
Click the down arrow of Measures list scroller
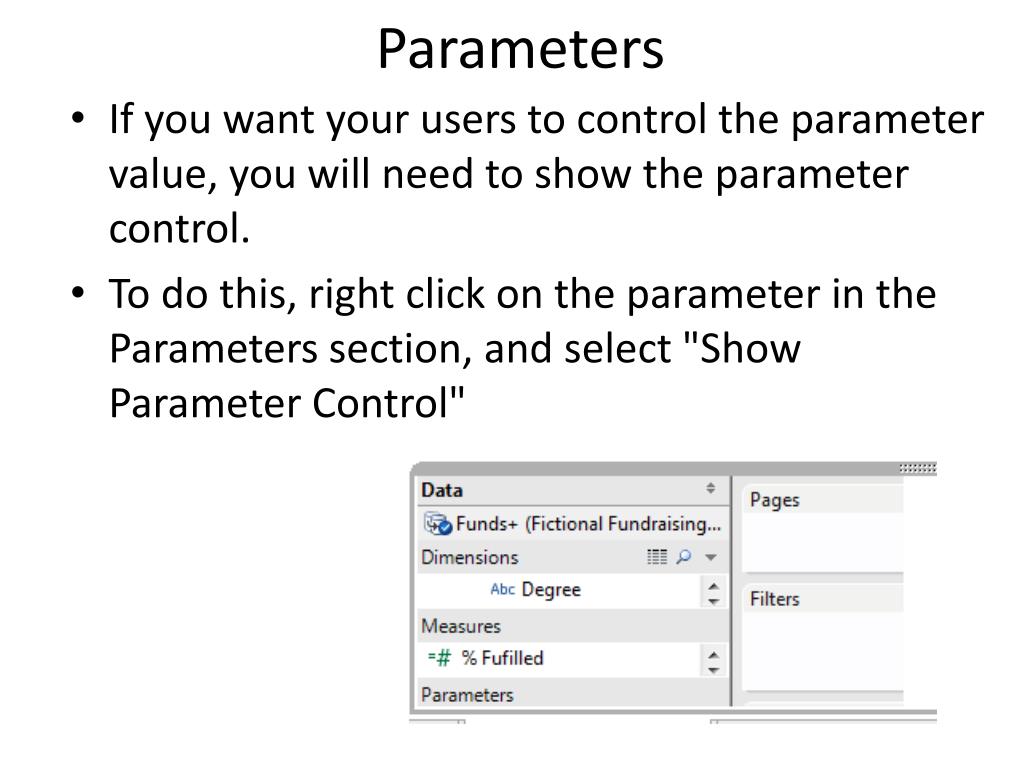pyautogui.click(x=714, y=670)
